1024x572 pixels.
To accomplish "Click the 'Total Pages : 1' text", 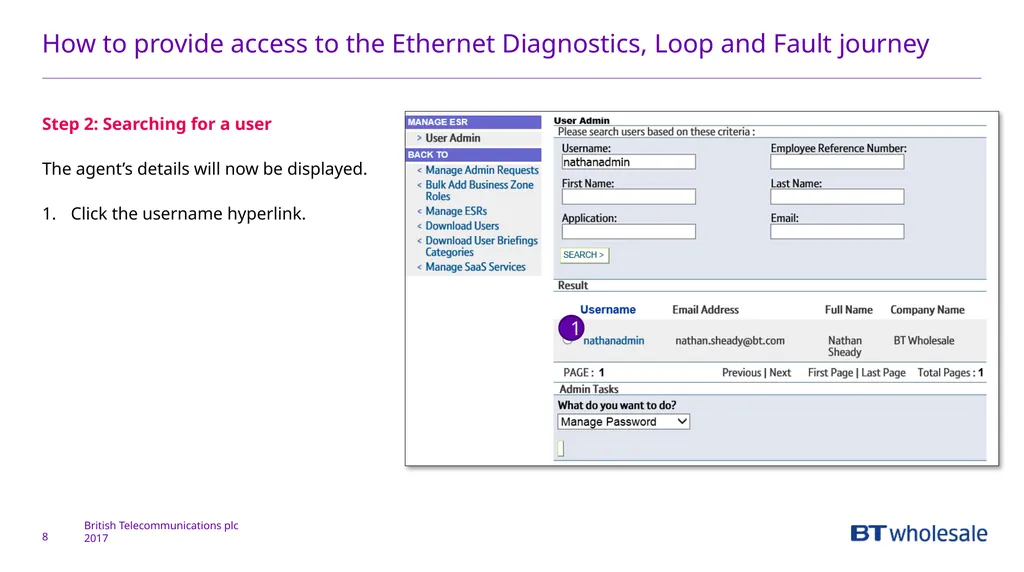I will point(950,373).
